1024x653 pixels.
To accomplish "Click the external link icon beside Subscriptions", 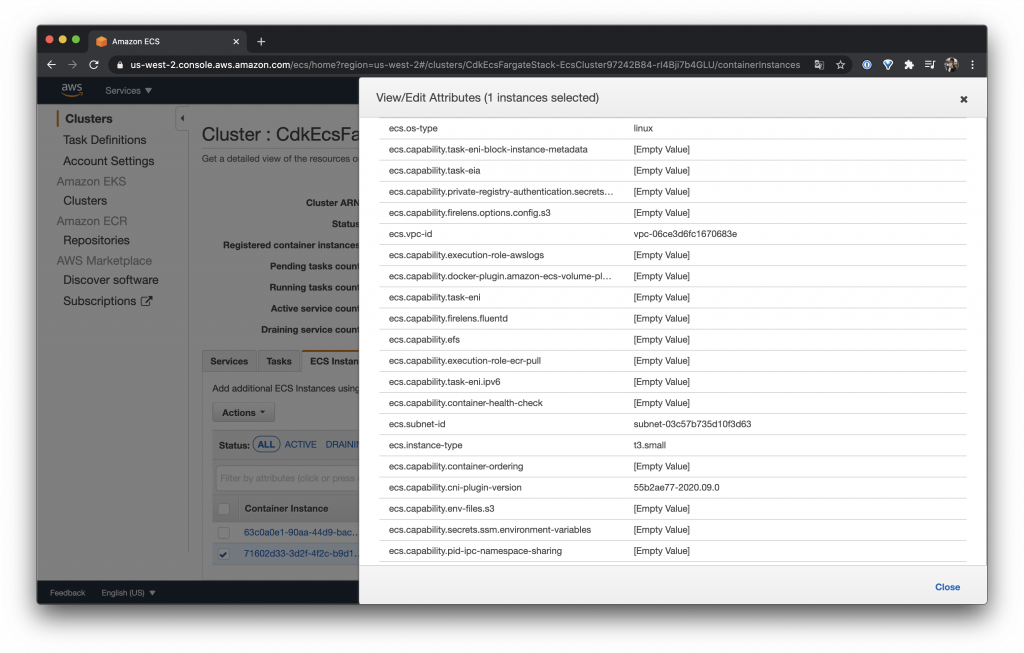I will coord(146,301).
